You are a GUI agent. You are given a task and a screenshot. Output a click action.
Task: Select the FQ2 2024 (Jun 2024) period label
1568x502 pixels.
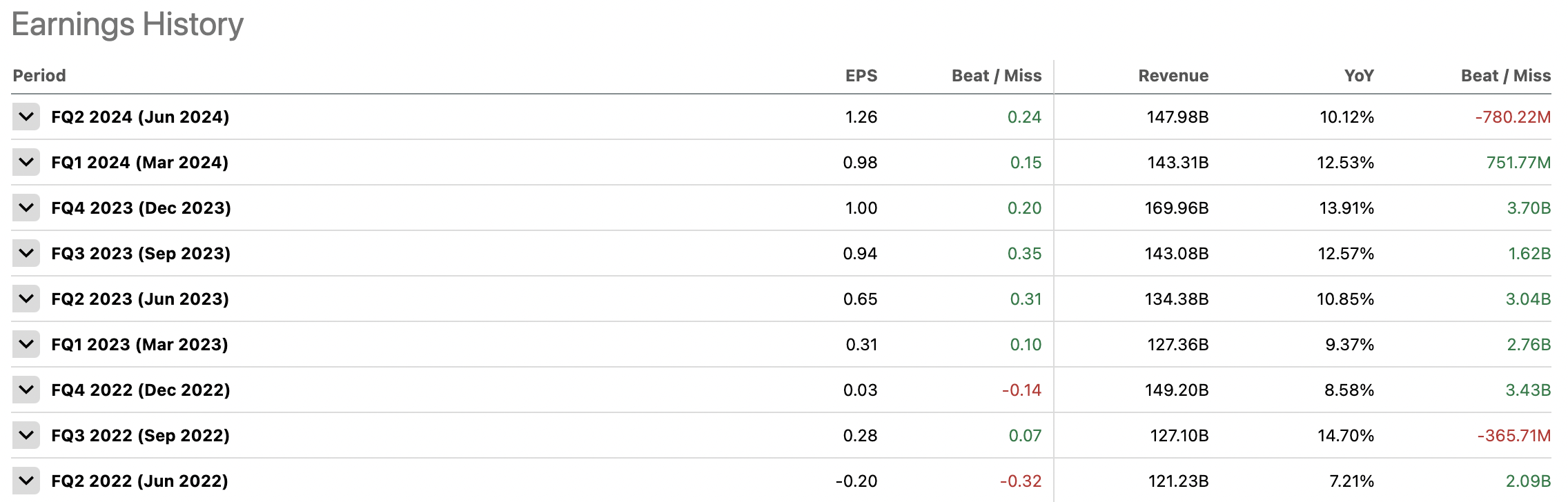tap(140, 117)
